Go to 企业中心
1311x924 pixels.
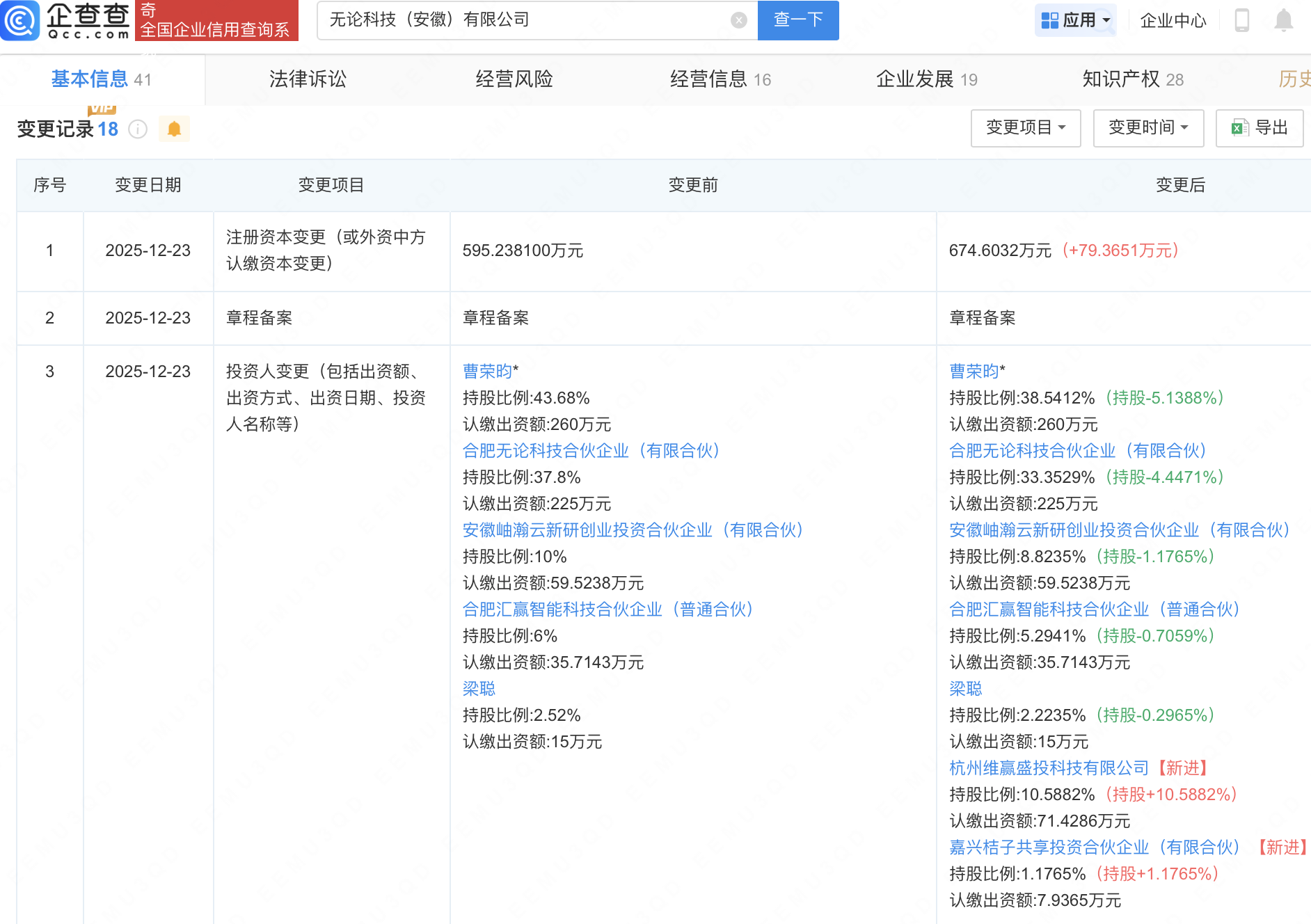[1173, 20]
